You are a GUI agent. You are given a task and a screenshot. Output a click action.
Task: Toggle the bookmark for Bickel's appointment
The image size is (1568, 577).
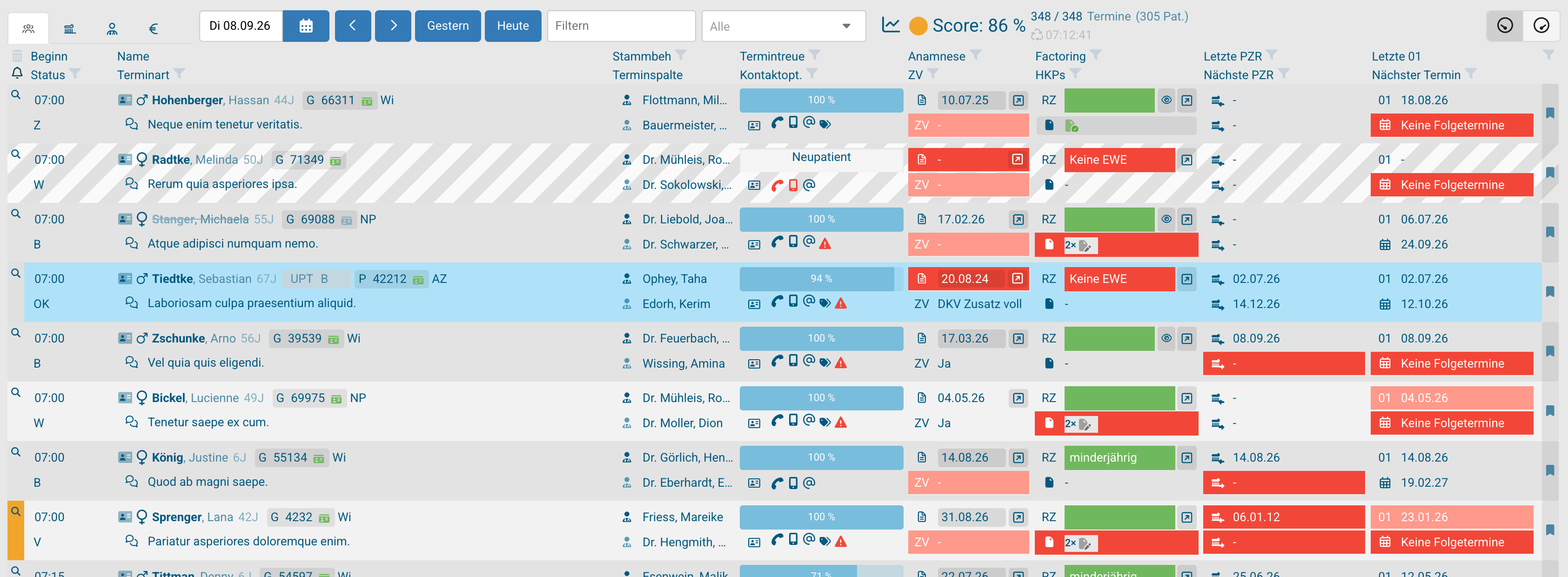pyautogui.click(x=1550, y=410)
